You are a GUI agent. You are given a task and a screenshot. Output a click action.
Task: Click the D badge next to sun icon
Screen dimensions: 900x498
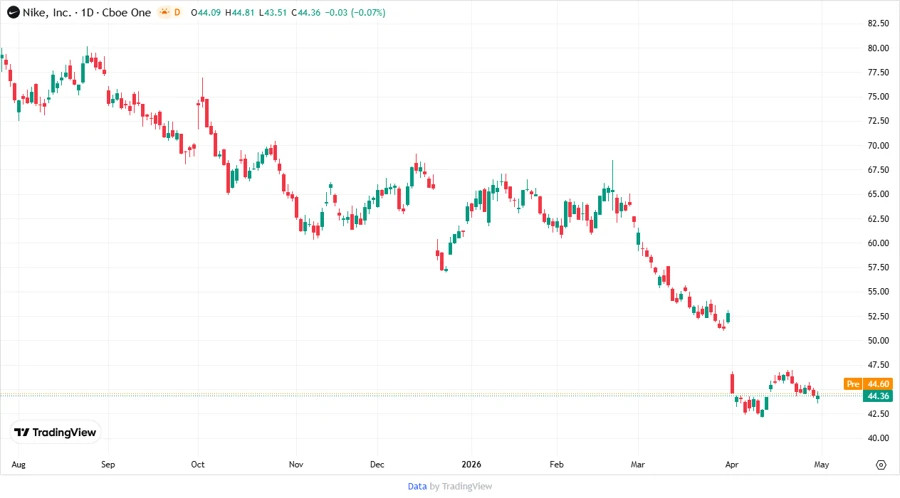[x=177, y=12]
